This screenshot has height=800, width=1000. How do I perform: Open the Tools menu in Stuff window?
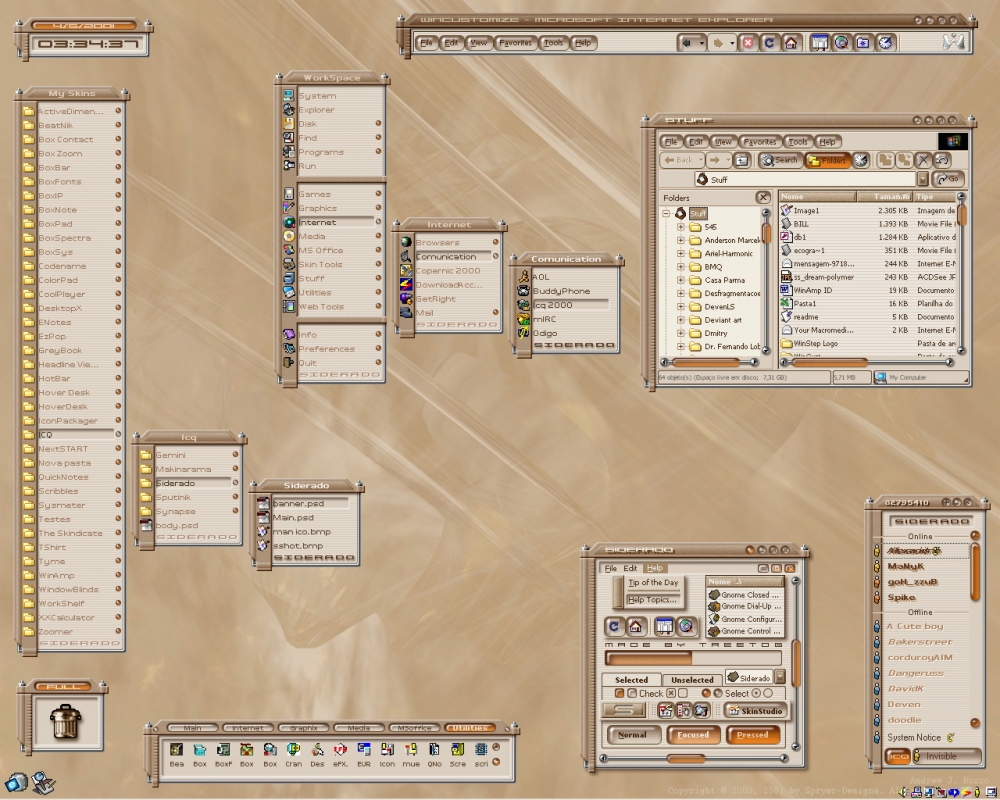[798, 142]
